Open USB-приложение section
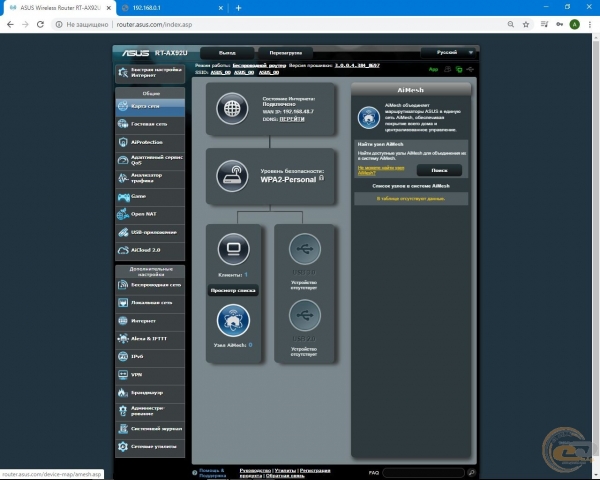The height and width of the screenshot is (480, 600). point(150,232)
